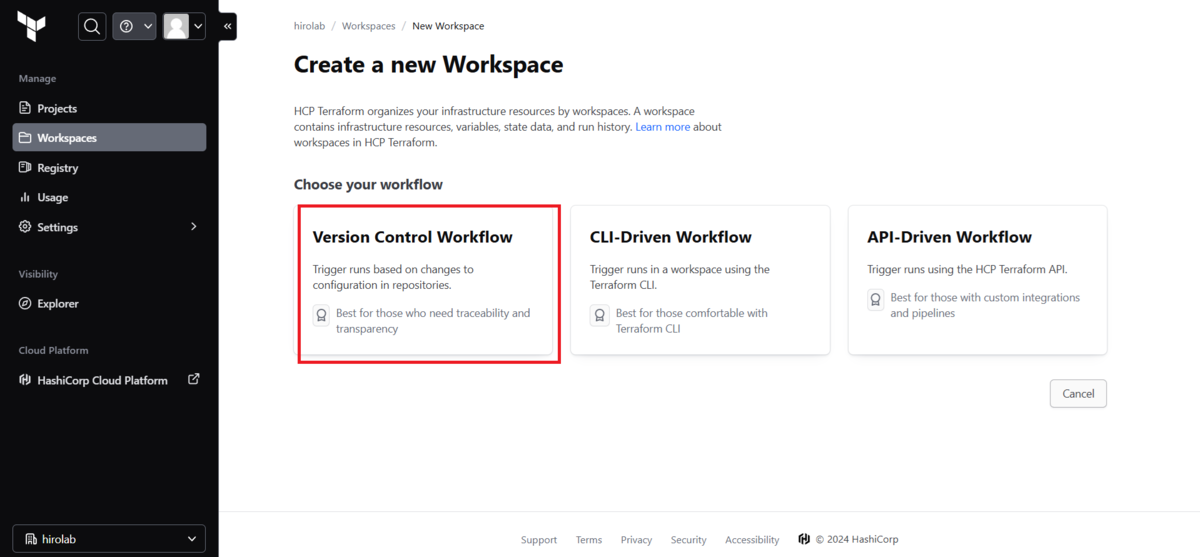Open the Privacy footer link
The image size is (1200, 557).
(636, 540)
